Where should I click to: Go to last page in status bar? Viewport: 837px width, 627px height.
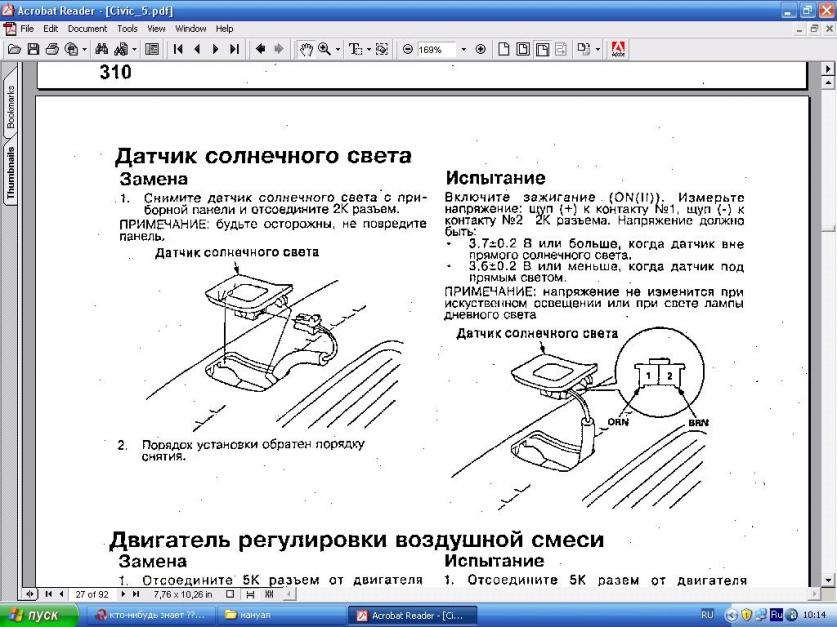pos(136,593)
